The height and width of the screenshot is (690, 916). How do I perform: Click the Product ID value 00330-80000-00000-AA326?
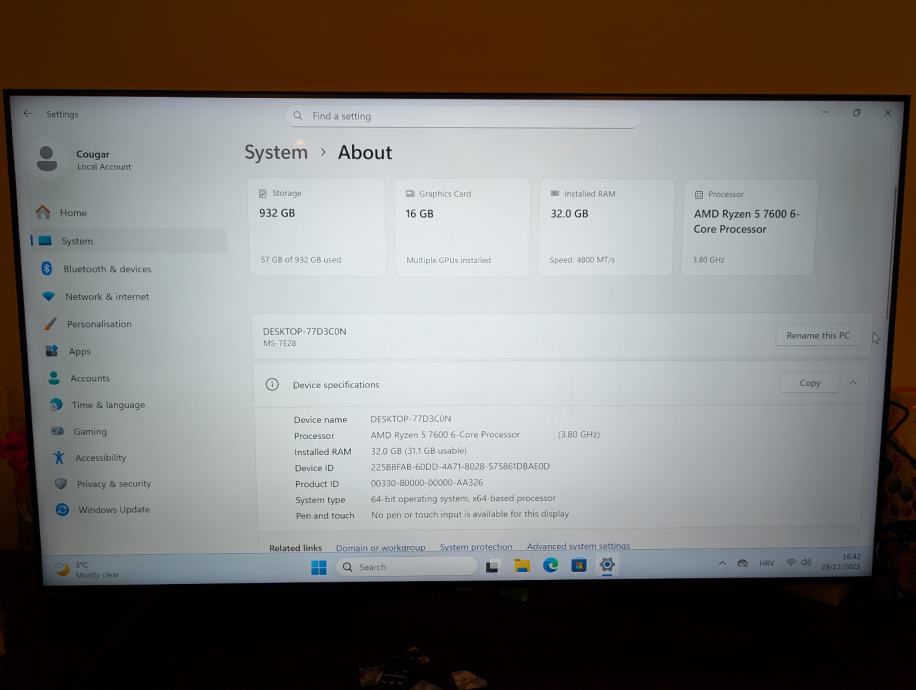click(427, 483)
